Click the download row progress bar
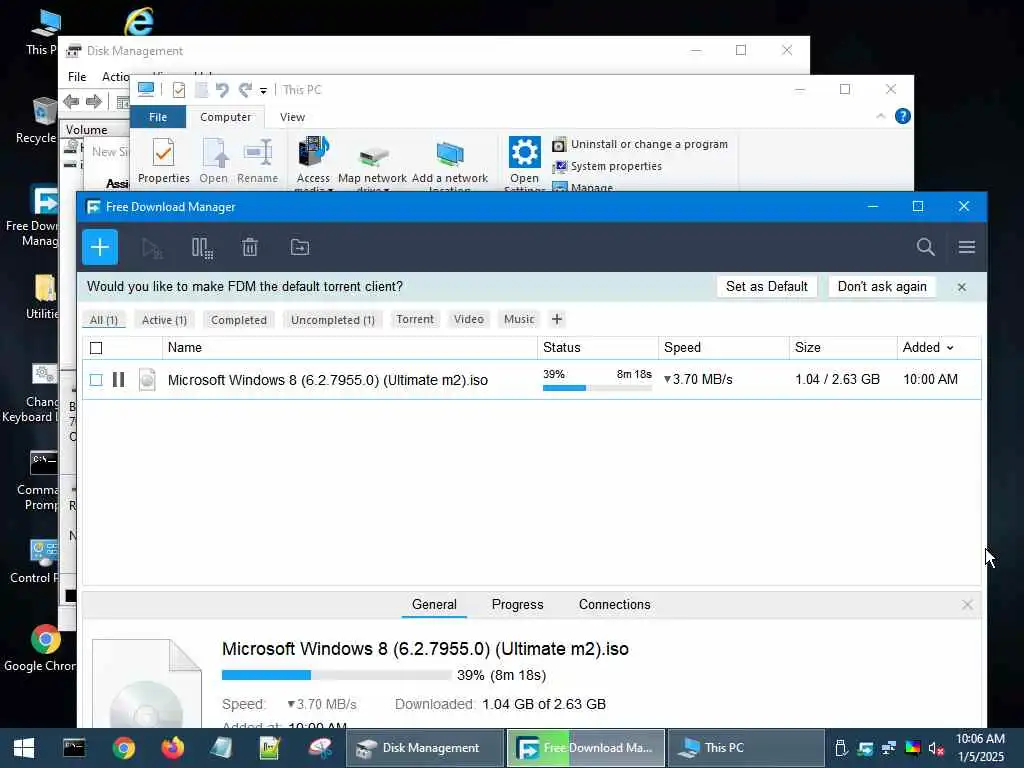 [597, 388]
